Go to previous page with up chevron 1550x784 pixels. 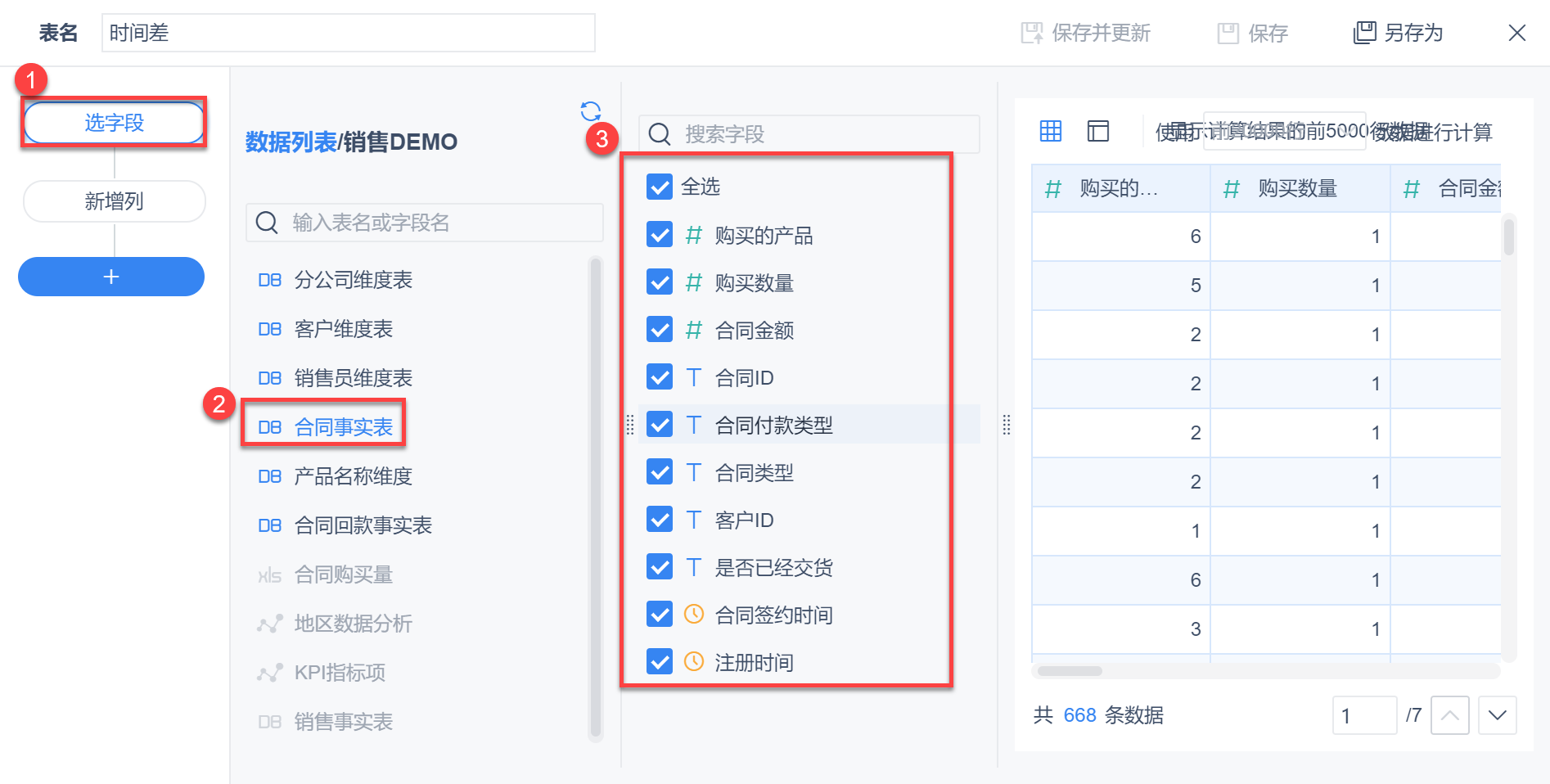point(1449,715)
